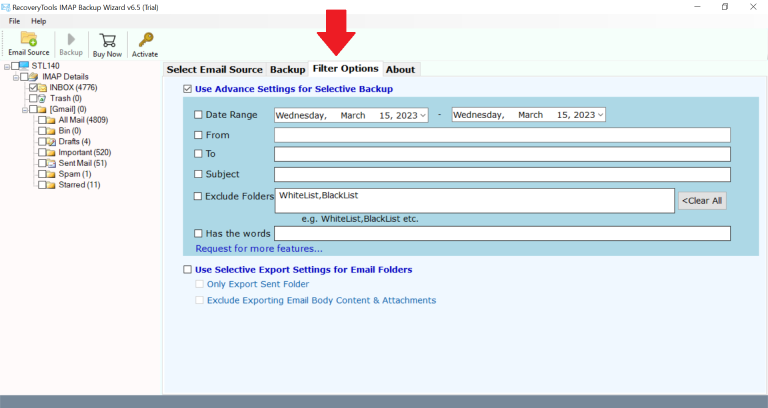Click the Email Source toolbar icon
Viewport: 768px width, 408px height.
click(28, 39)
